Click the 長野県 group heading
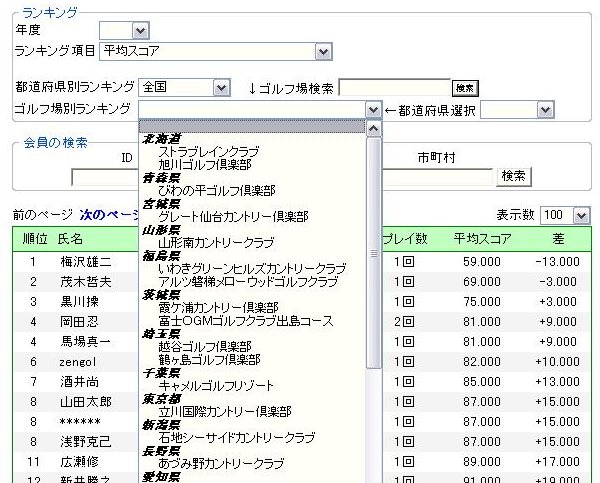 (161, 450)
